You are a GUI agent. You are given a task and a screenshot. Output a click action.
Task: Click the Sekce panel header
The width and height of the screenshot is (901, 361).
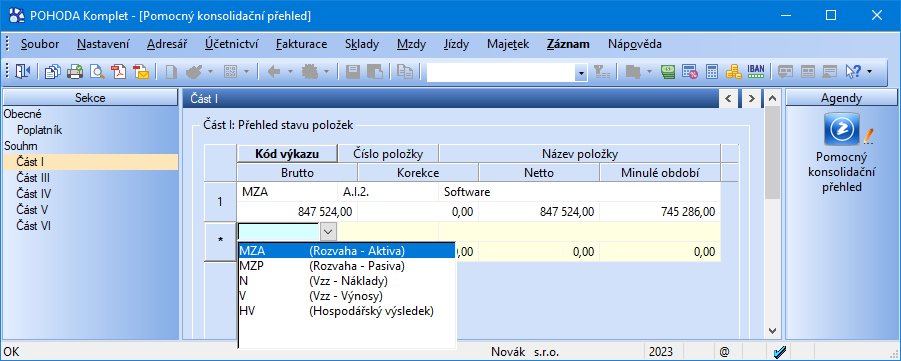[x=90, y=98]
